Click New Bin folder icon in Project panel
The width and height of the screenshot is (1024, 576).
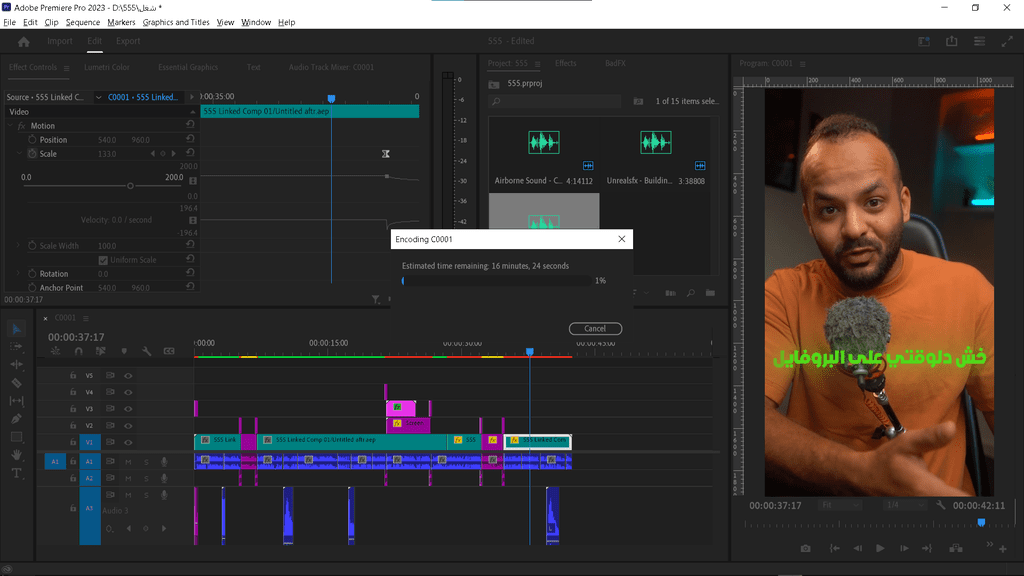[710, 293]
